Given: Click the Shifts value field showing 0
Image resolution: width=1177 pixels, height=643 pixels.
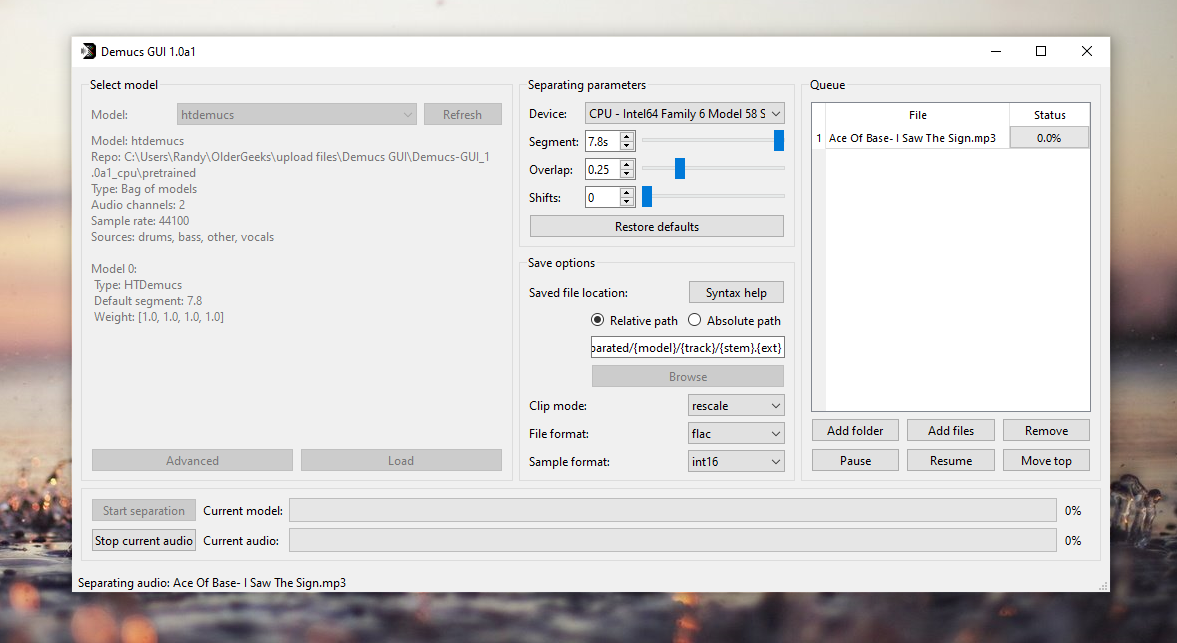Looking at the screenshot, I should [x=603, y=197].
